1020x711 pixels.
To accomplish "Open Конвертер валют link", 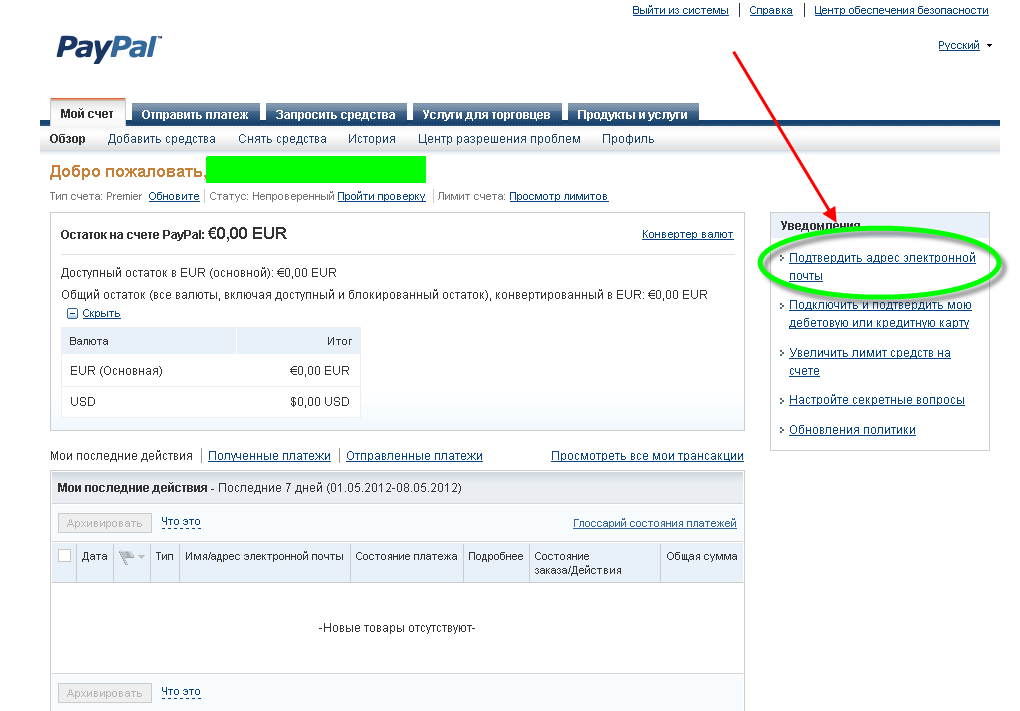I will 688,234.
